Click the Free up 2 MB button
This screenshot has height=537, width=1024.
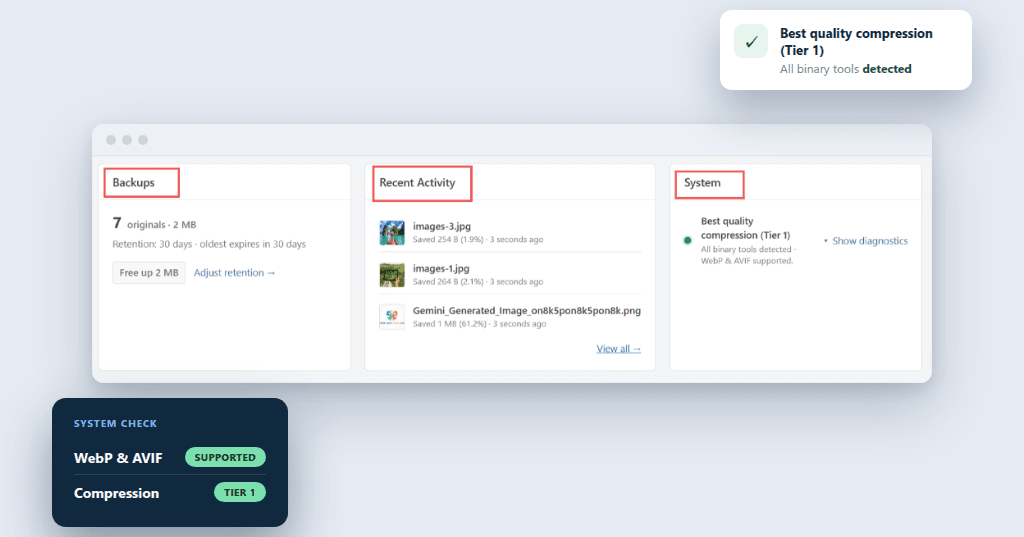coord(149,272)
